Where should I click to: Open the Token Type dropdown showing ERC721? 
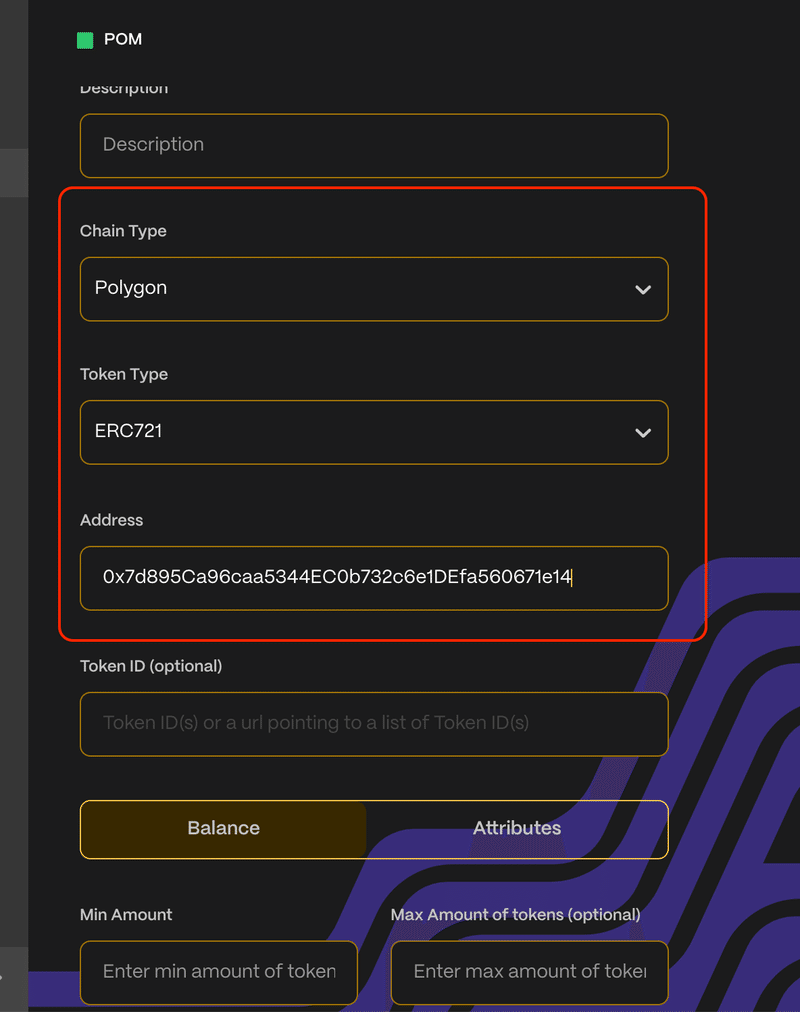click(x=374, y=432)
